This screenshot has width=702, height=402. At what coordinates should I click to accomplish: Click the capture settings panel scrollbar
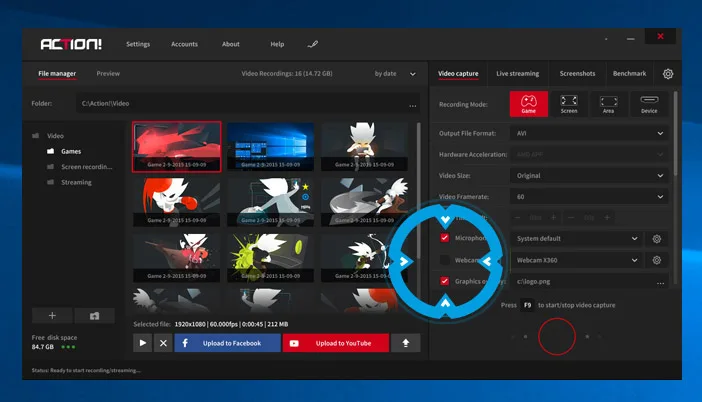(x=675, y=133)
